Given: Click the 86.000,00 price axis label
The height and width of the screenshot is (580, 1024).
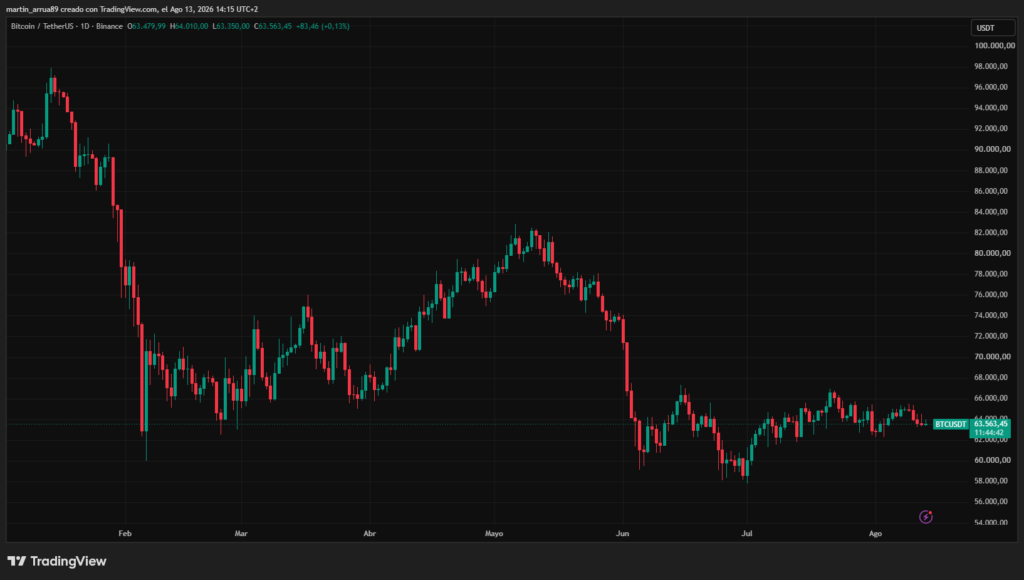Looking at the screenshot, I should pos(991,191).
